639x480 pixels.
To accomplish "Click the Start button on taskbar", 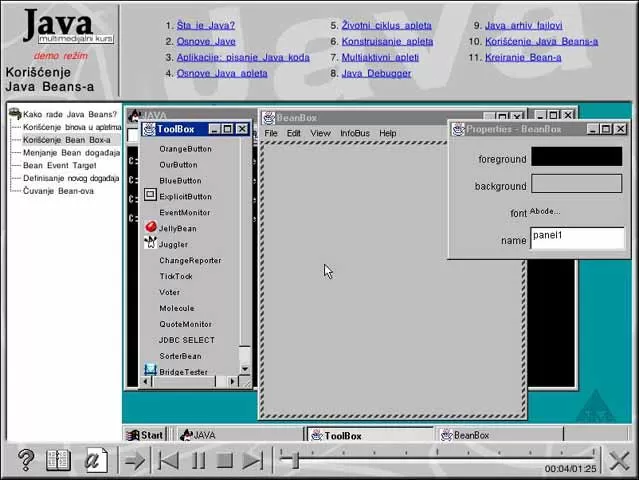I will tap(145, 435).
